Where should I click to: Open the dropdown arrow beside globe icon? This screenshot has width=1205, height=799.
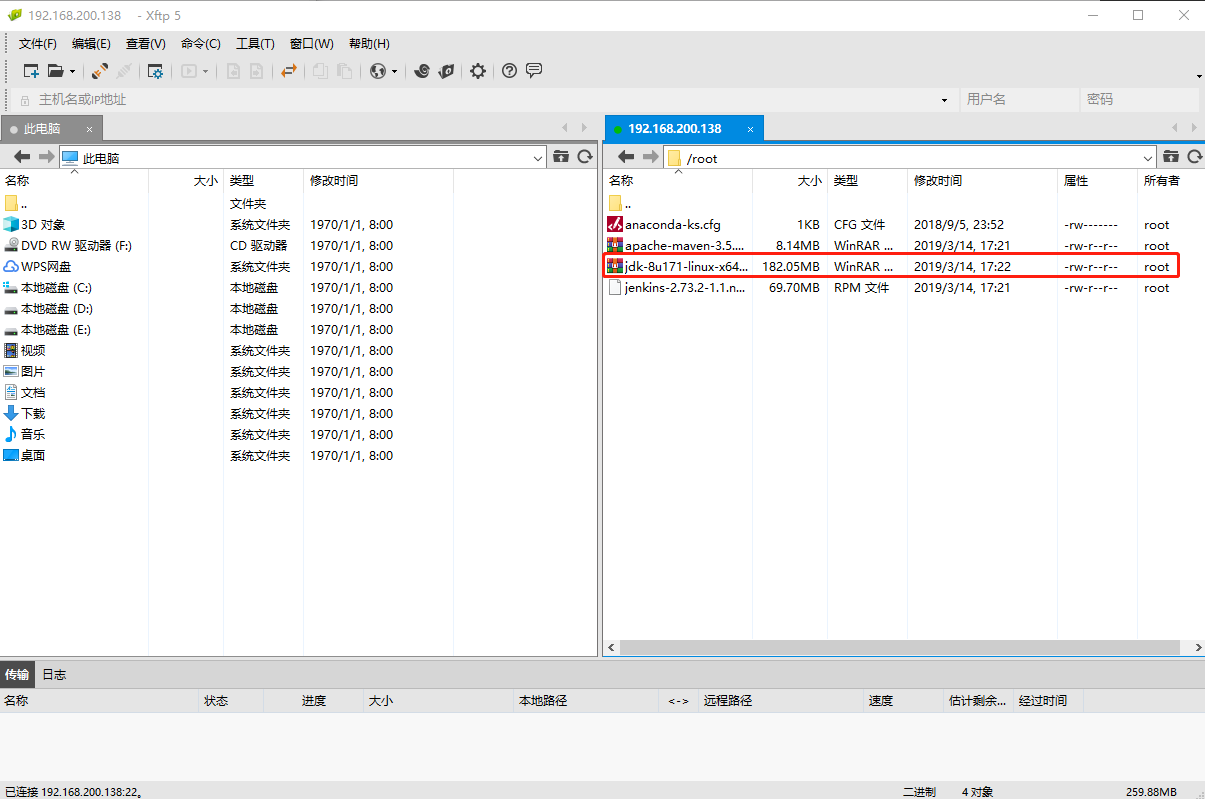click(x=394, y=71)
